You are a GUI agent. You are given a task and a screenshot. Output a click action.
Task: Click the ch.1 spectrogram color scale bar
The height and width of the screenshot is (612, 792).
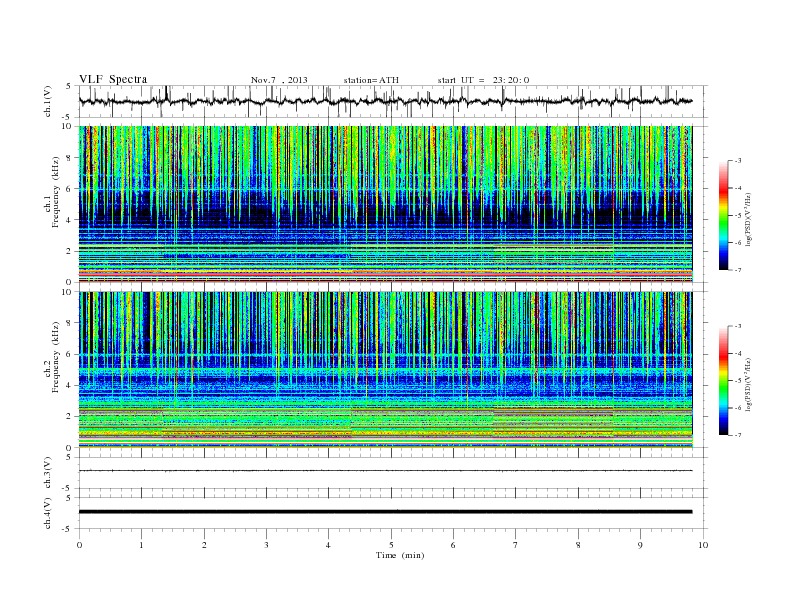[723, 215]
